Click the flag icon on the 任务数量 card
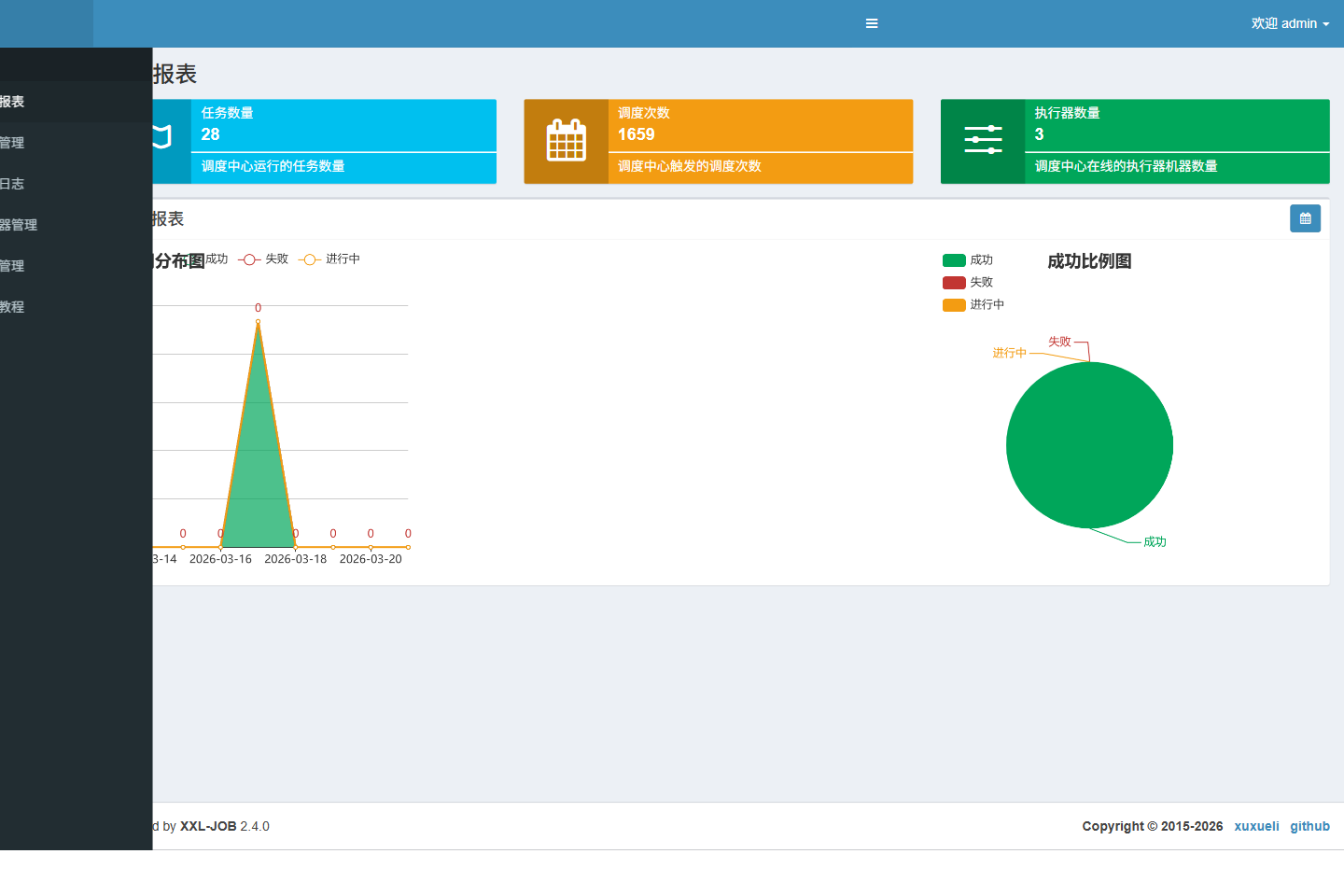Image resolution: width=1344 pixels, height=896 pixels. 163,138
